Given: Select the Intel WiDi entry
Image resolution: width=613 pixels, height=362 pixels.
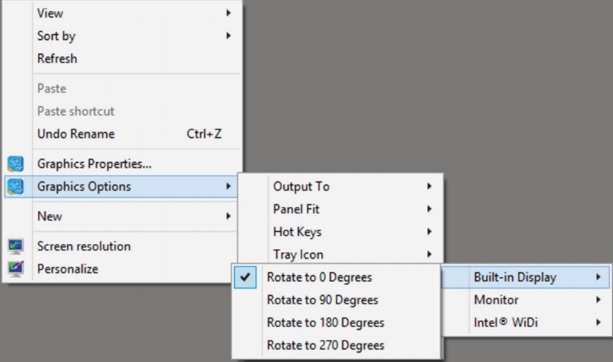Looking at the screenshot, I should (526, 323).
